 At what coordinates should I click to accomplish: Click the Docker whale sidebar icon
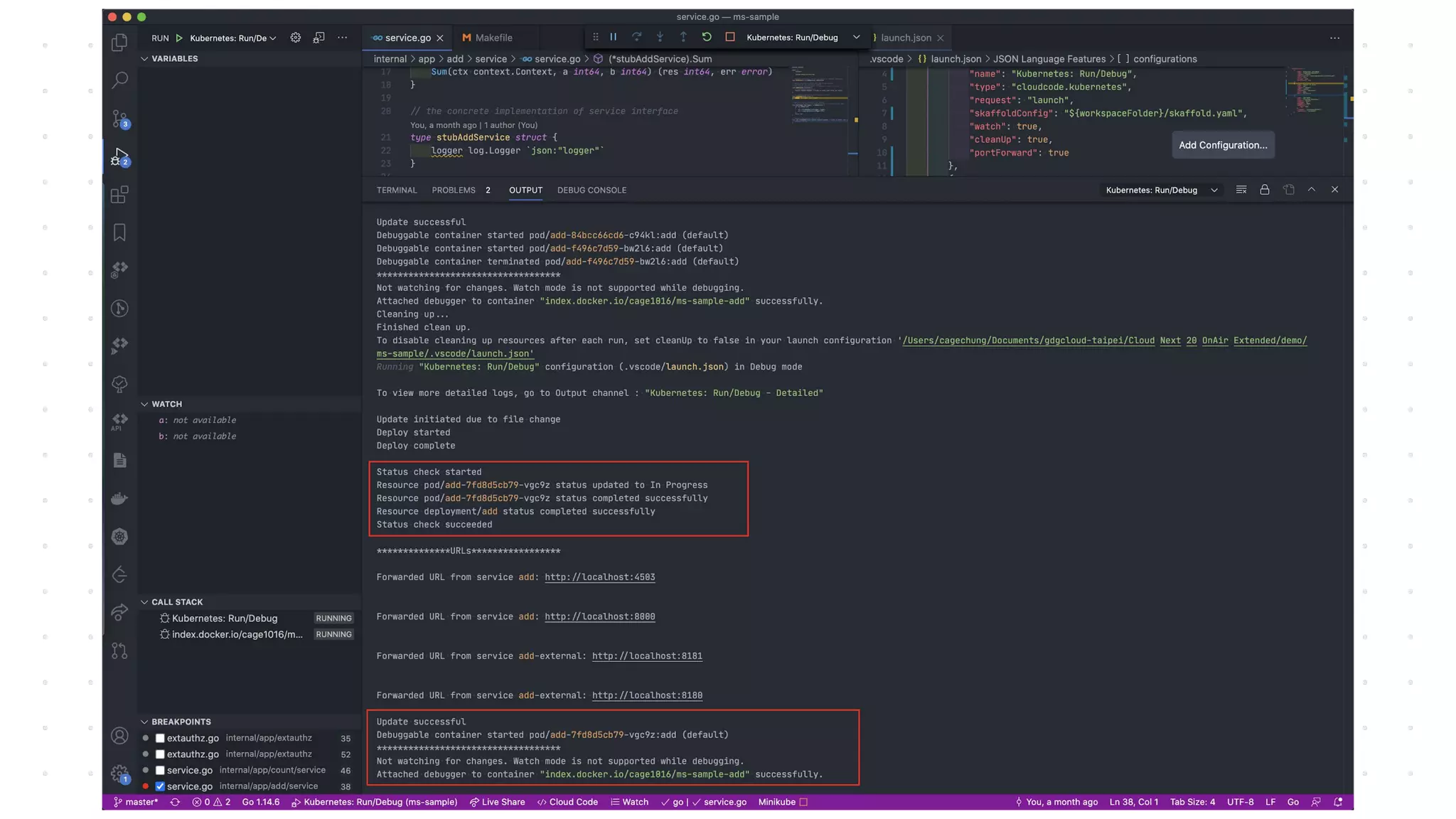coord(119,498)
